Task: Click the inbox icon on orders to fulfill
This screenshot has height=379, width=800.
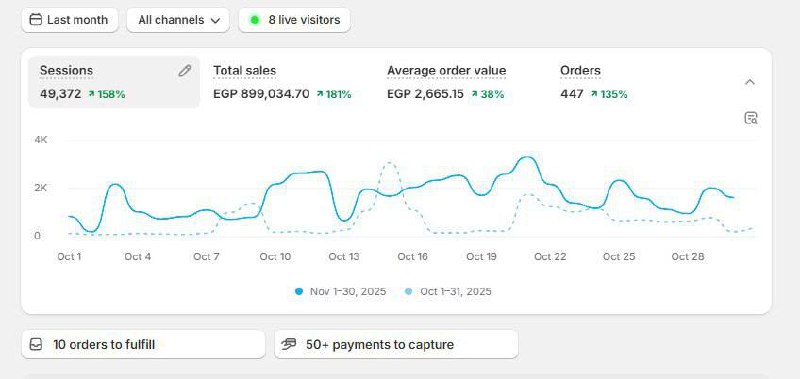Action: [36, 344]
